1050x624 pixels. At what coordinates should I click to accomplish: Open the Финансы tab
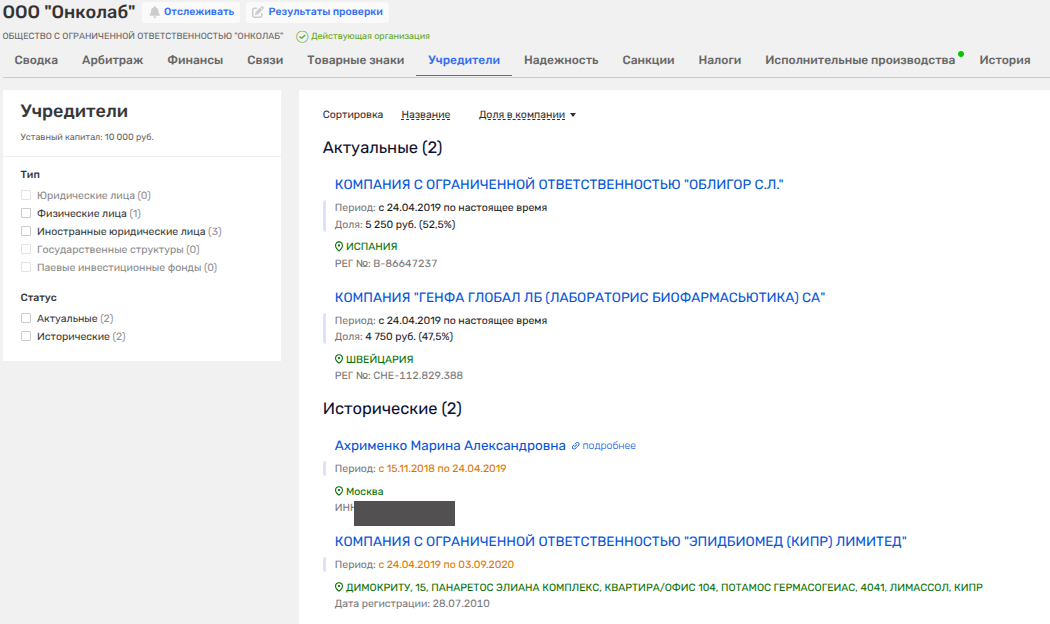195,60
